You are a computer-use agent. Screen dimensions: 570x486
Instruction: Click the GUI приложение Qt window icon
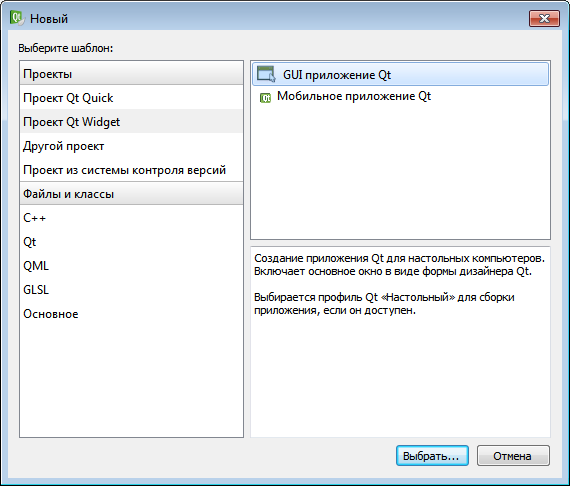pyautogui.click(x=266, y=74)
